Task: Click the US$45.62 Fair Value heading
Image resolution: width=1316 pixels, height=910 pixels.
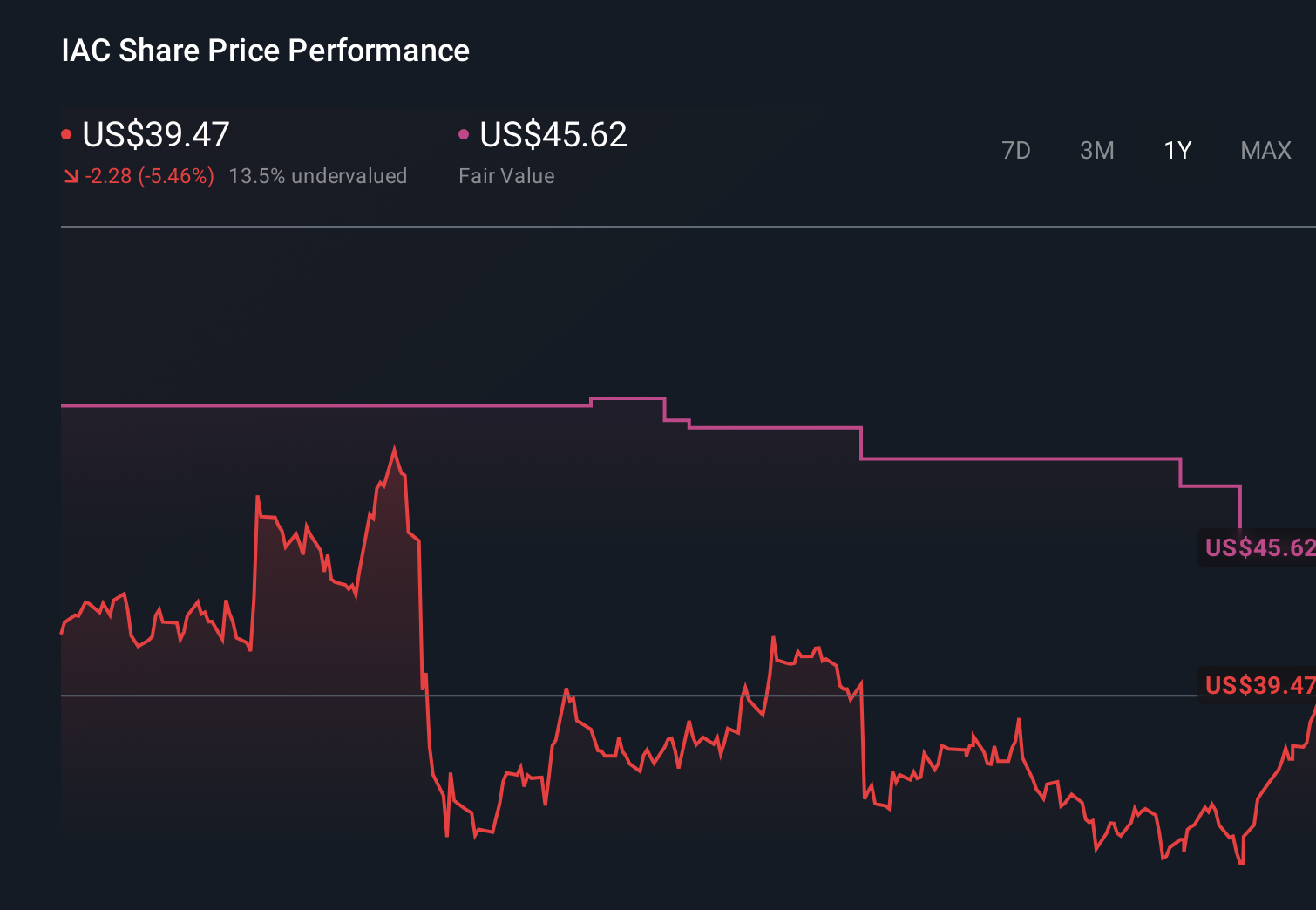Action: 553,135
